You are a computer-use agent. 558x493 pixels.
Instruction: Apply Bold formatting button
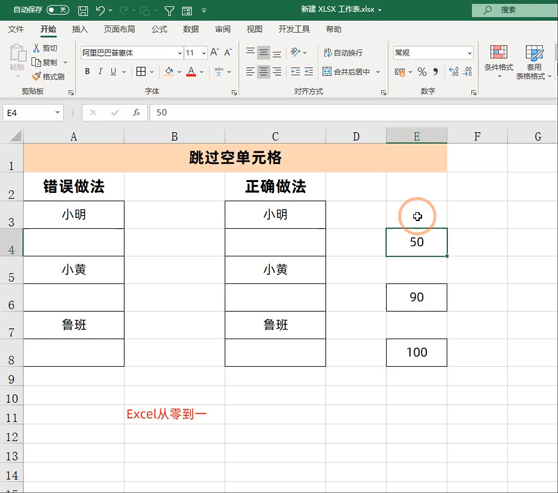[87, 72]
